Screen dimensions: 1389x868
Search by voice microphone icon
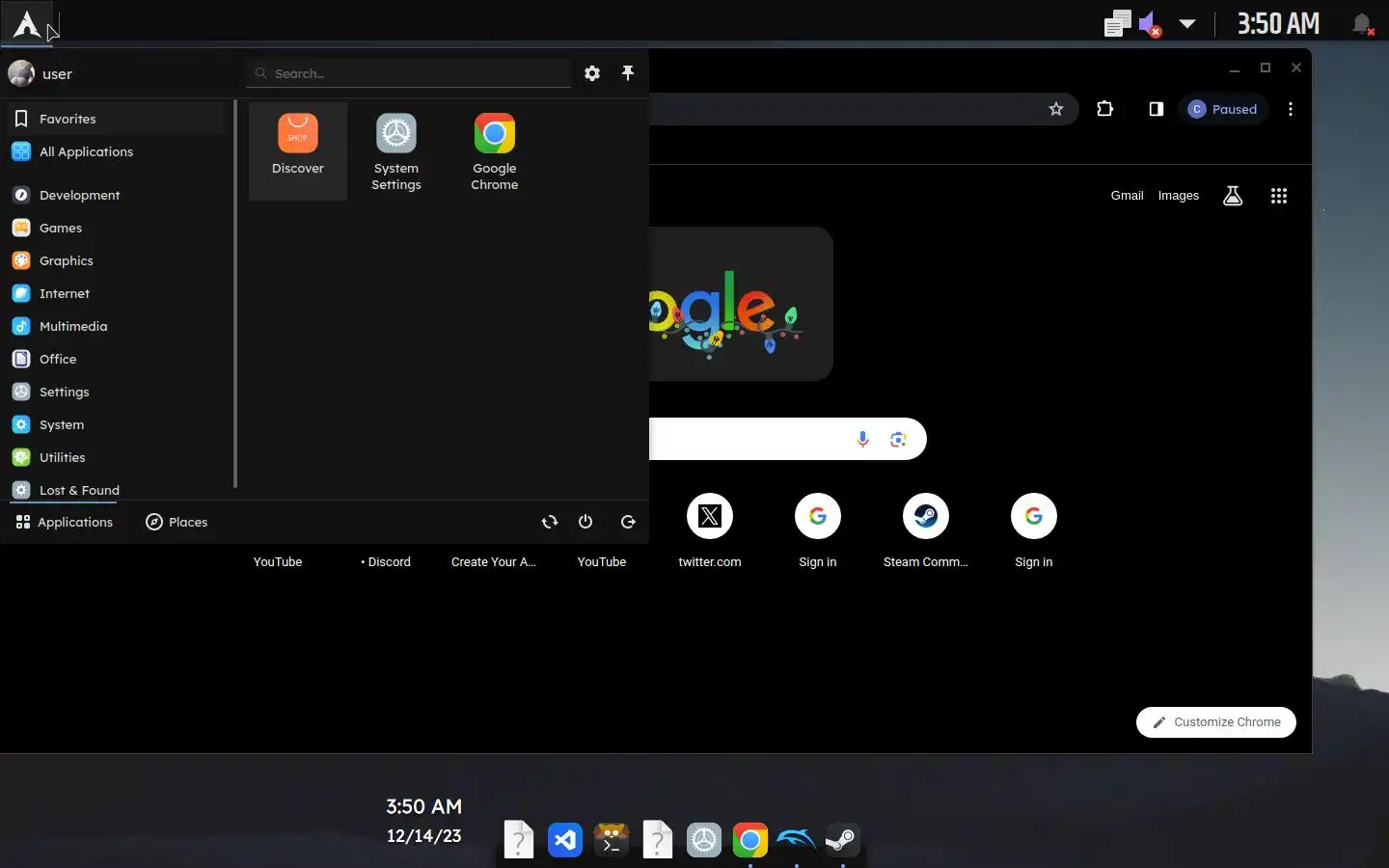[x=862, y=440]
